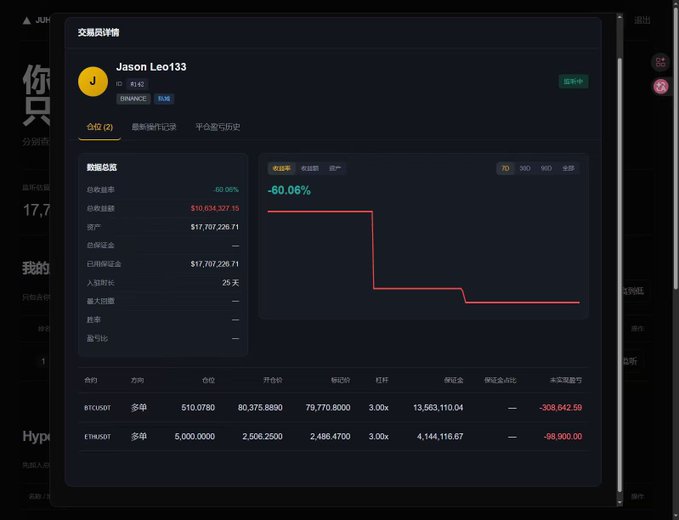Select the 资产 chart metric
Screen dimensions: 679x520
pyautogui.click(x=335, y=168)
